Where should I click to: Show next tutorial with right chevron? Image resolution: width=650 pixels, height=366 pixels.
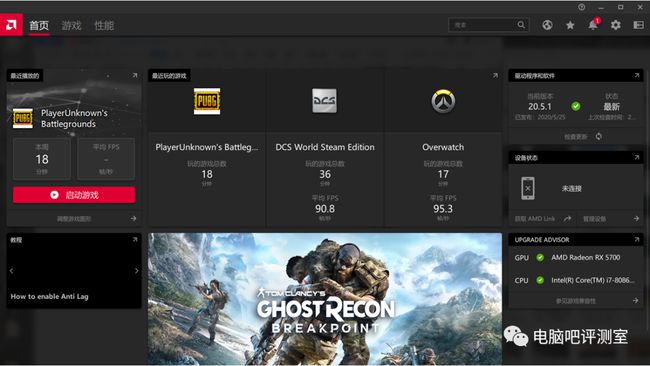(x=136, y=271)
